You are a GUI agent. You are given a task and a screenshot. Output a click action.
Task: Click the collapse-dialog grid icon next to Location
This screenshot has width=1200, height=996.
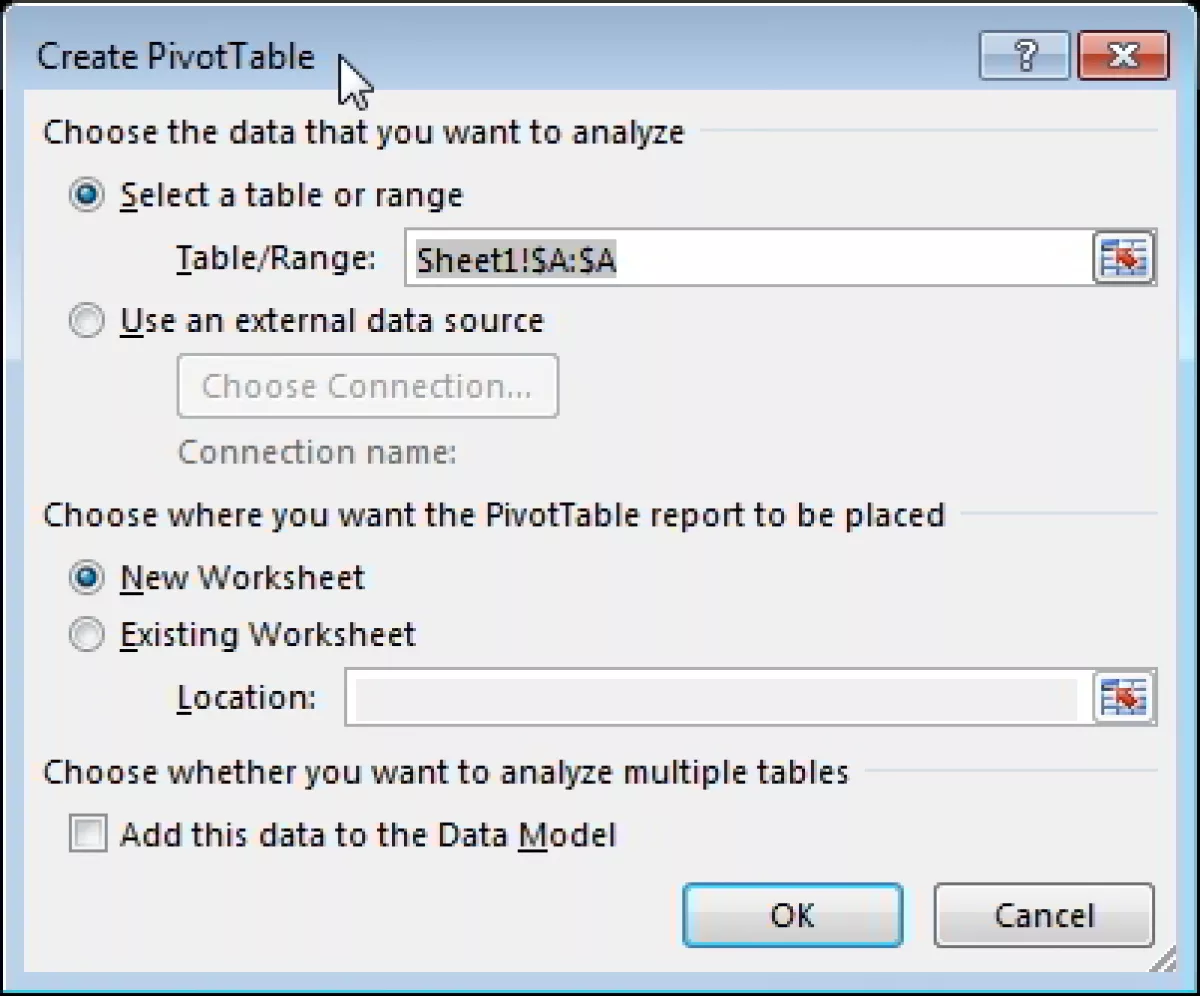point(1124,698)
